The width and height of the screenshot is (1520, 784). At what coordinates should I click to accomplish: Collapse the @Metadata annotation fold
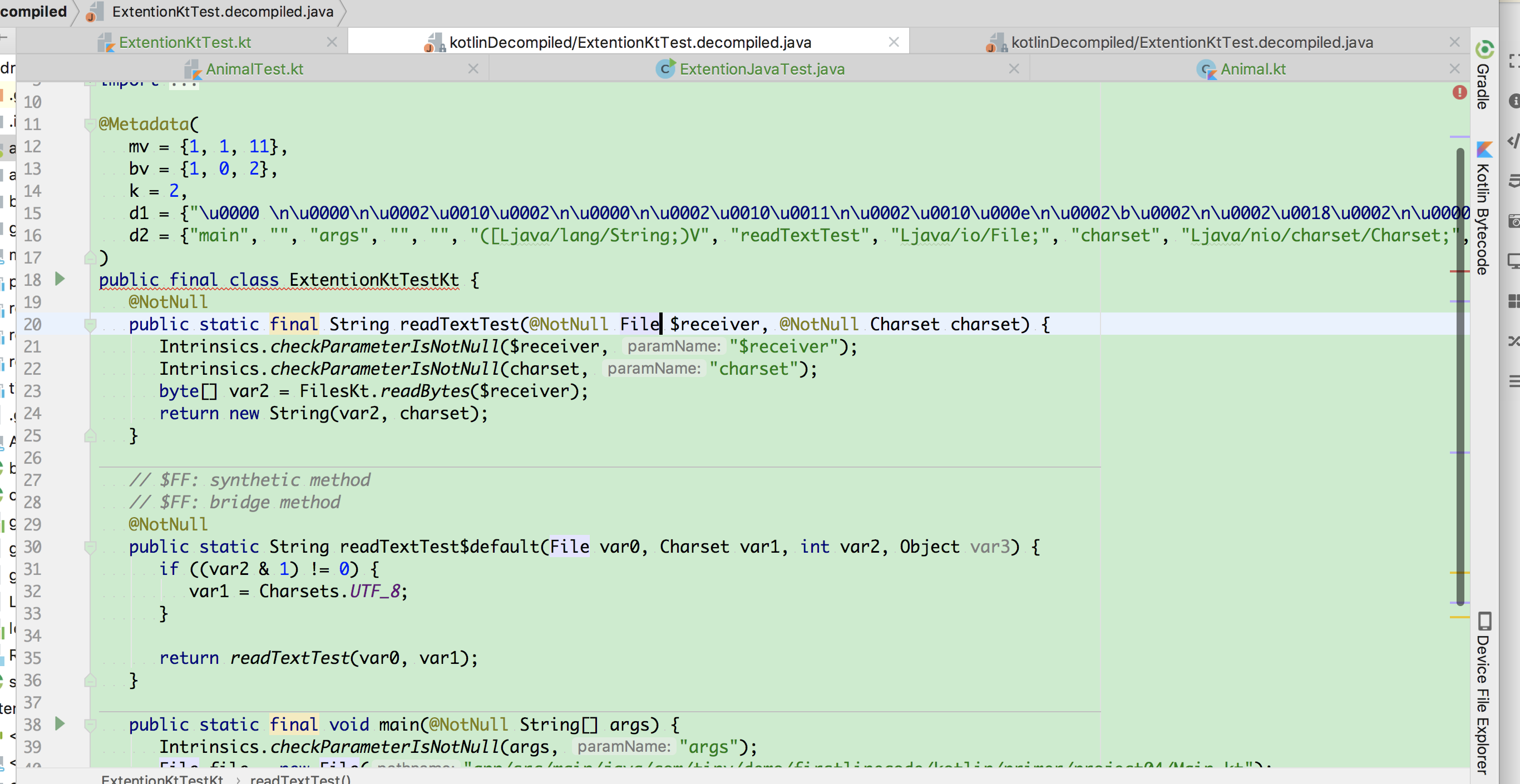pyautogui.click(x=90, y=125)
